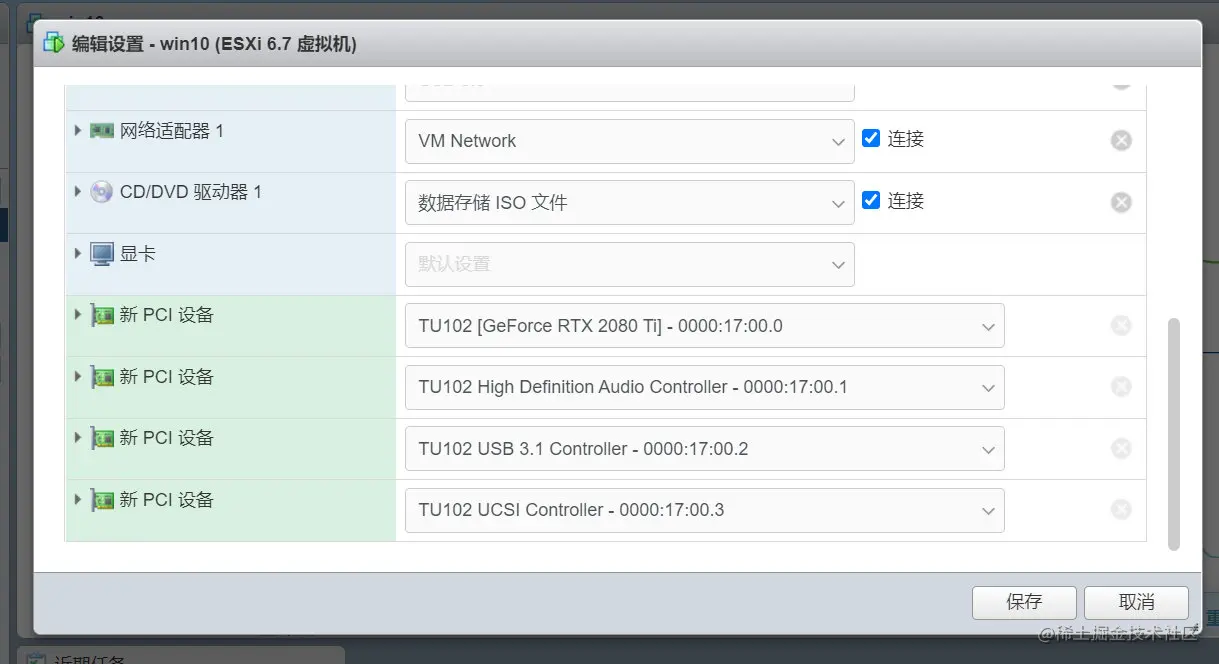Image resolution: width=1219 pixels, height=664 pixels.
Task: Click the 新 PCI 设备 label beside RTX 2080 Ti
Action: pos(167,315)
